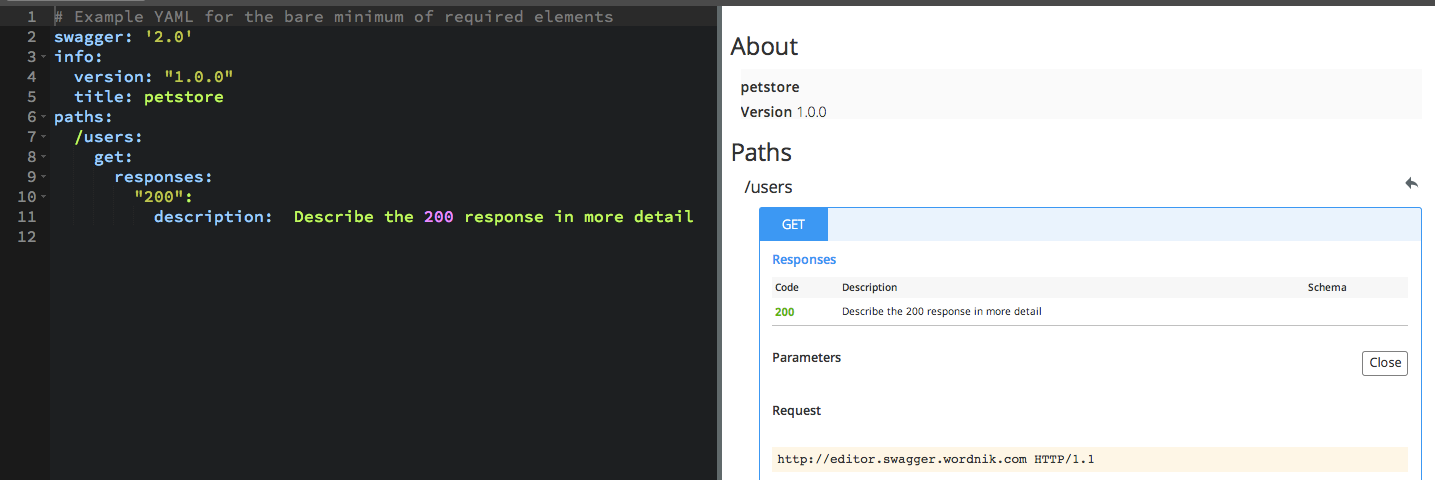Click the swagger: '2.0' line in editor
Screen dimensions: 1435x480
(122, 37)
